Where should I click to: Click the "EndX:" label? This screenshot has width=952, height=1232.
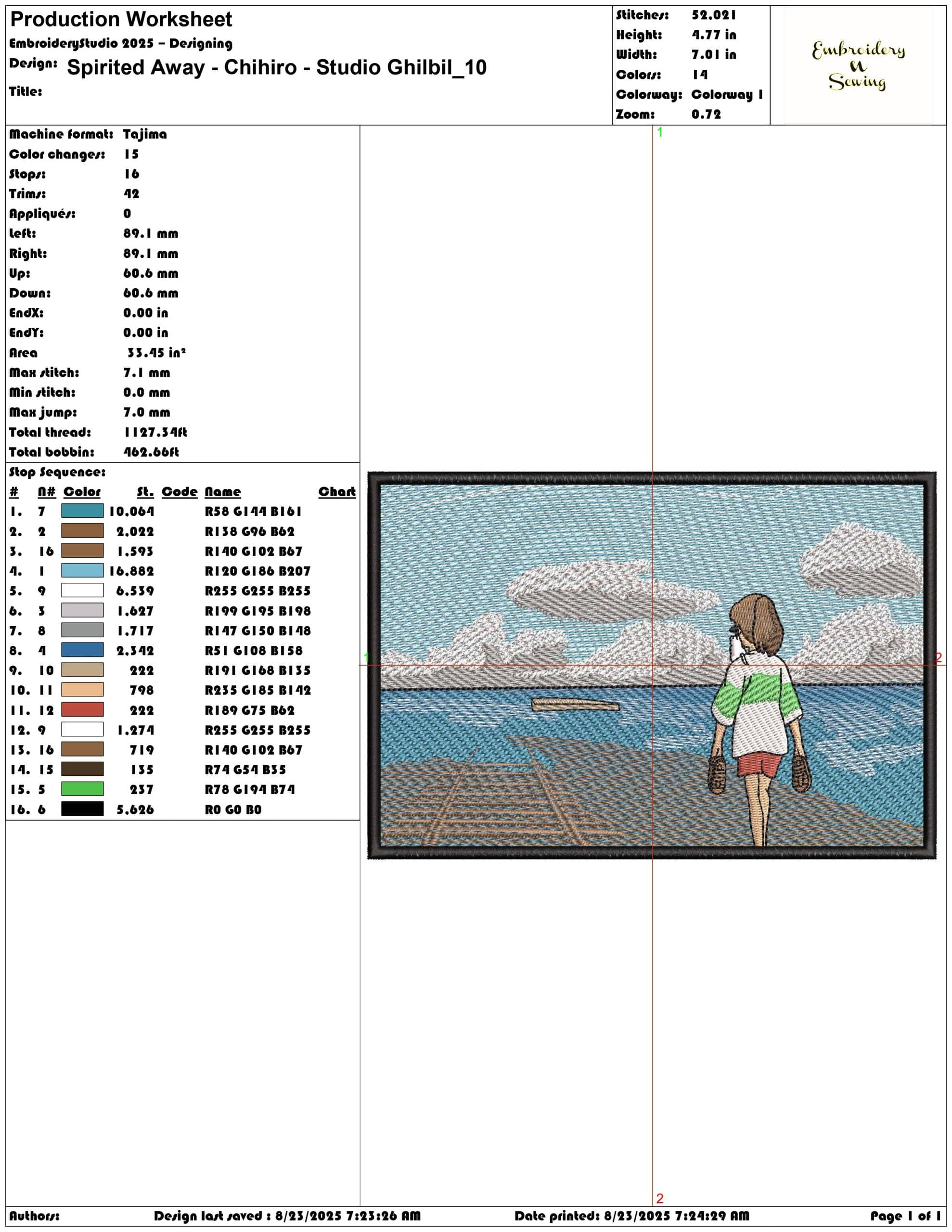[26, 313]
